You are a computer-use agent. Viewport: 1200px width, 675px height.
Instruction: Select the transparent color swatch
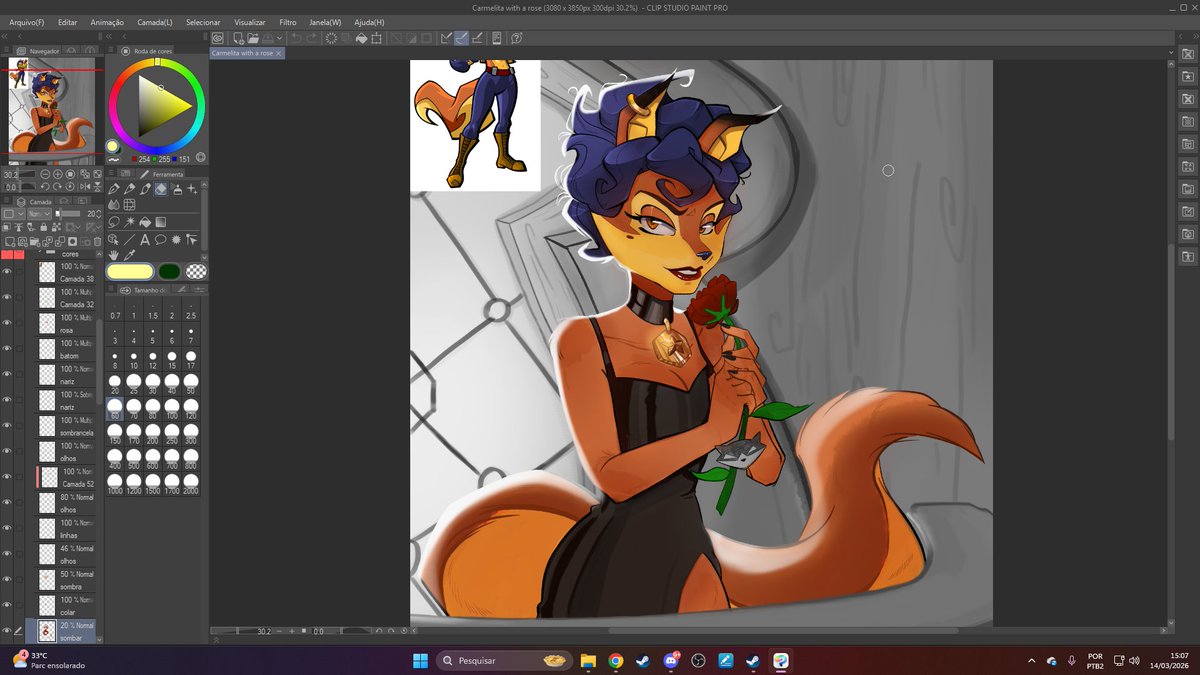pos(197,271)
